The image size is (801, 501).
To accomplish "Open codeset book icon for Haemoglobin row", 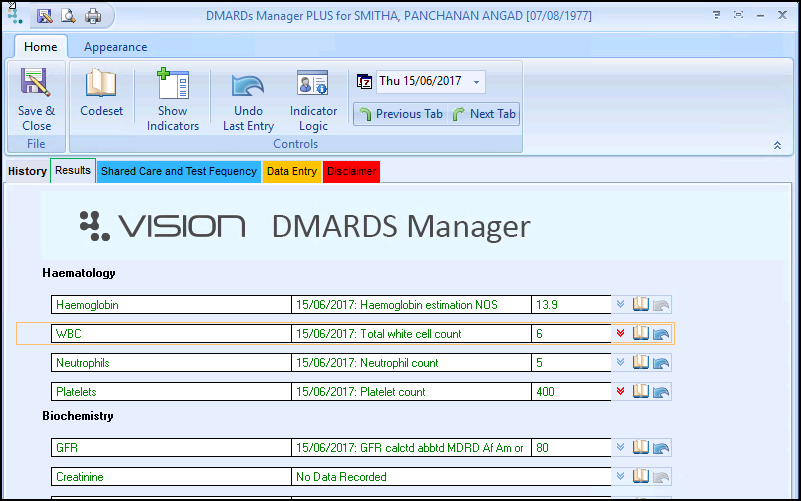I will point(642,304).
